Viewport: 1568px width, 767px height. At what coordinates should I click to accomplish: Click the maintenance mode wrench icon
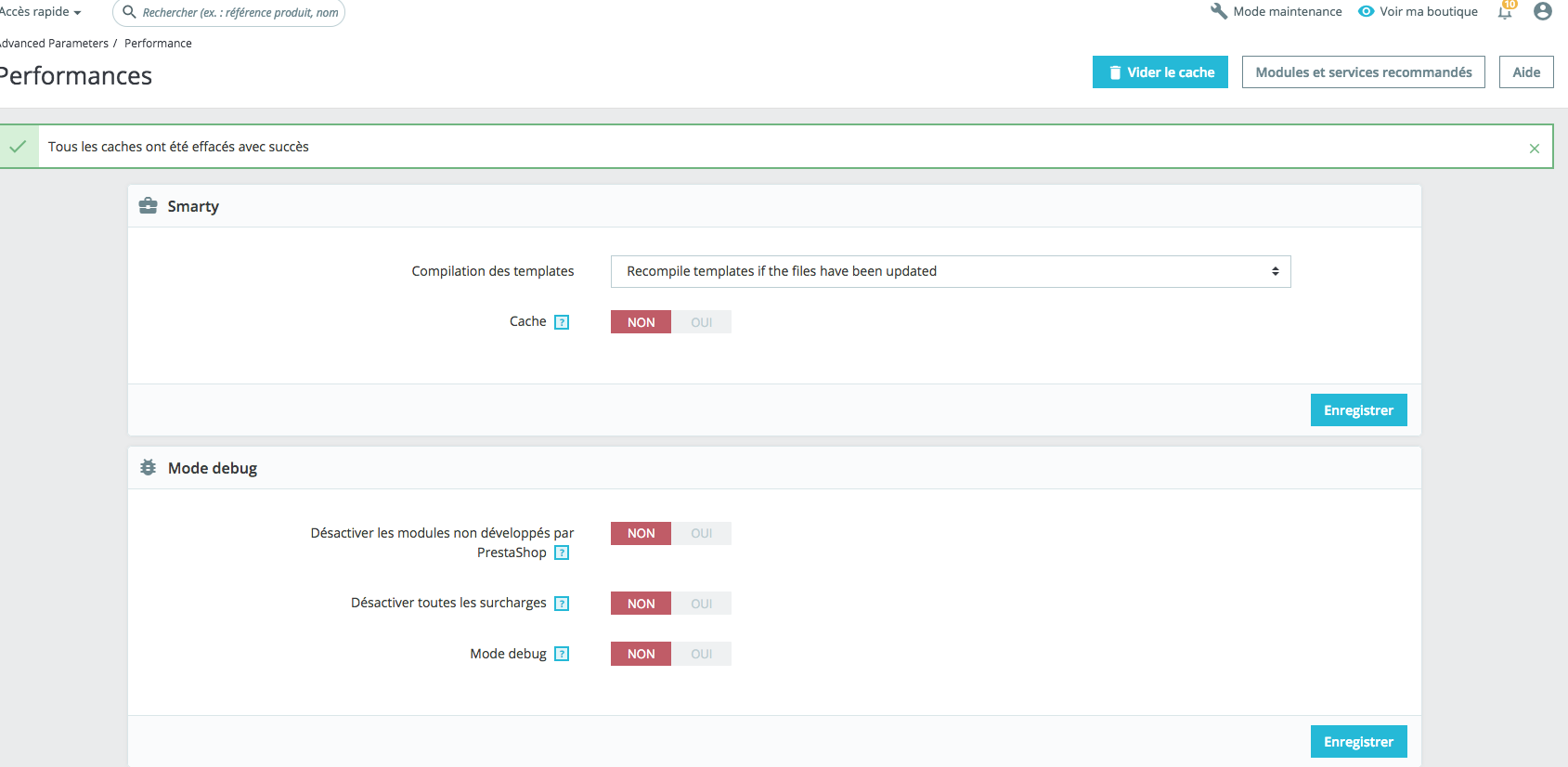click(1219, 11)
